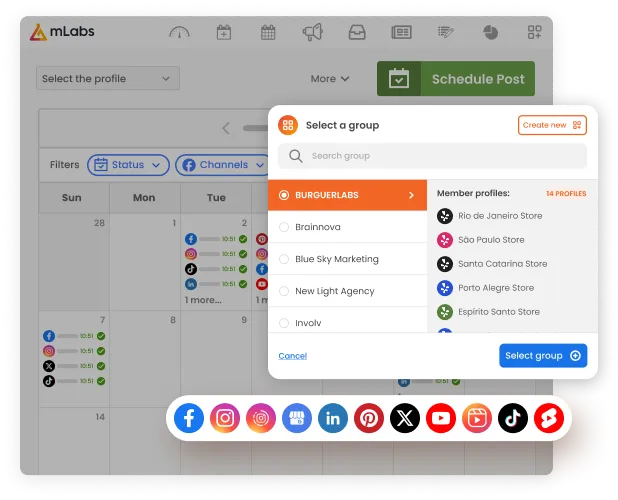Open the 'Select the profile' dropdown
This screenshot has width=618, height=500.
(x=107, y=78)
